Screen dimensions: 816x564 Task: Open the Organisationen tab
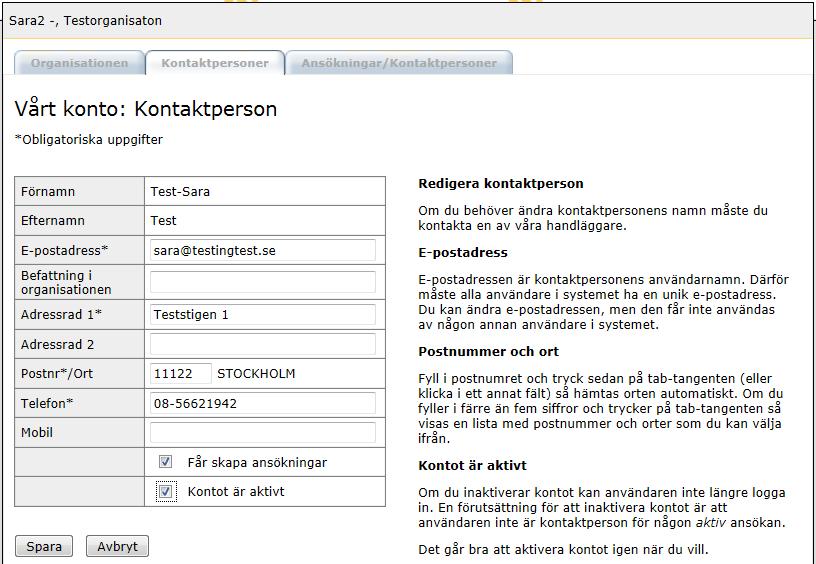[79, 63]
